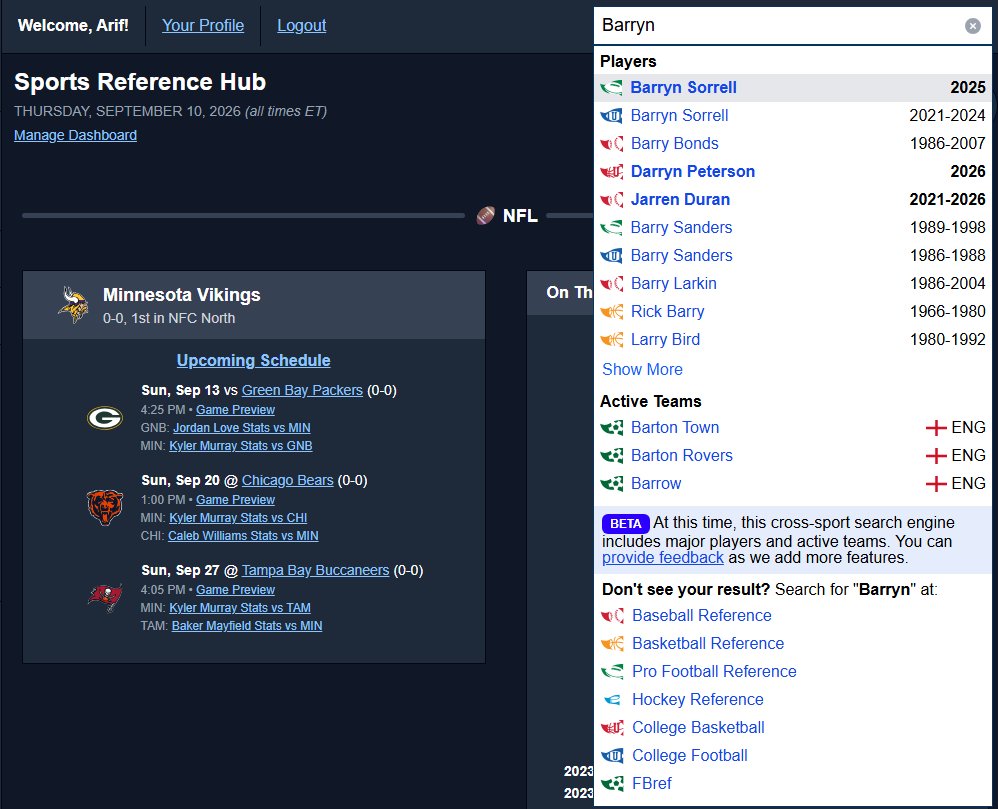998x809 pixels.
Task: Select Barryn Sorrell 2021-2024 search result
Action: 792,116
